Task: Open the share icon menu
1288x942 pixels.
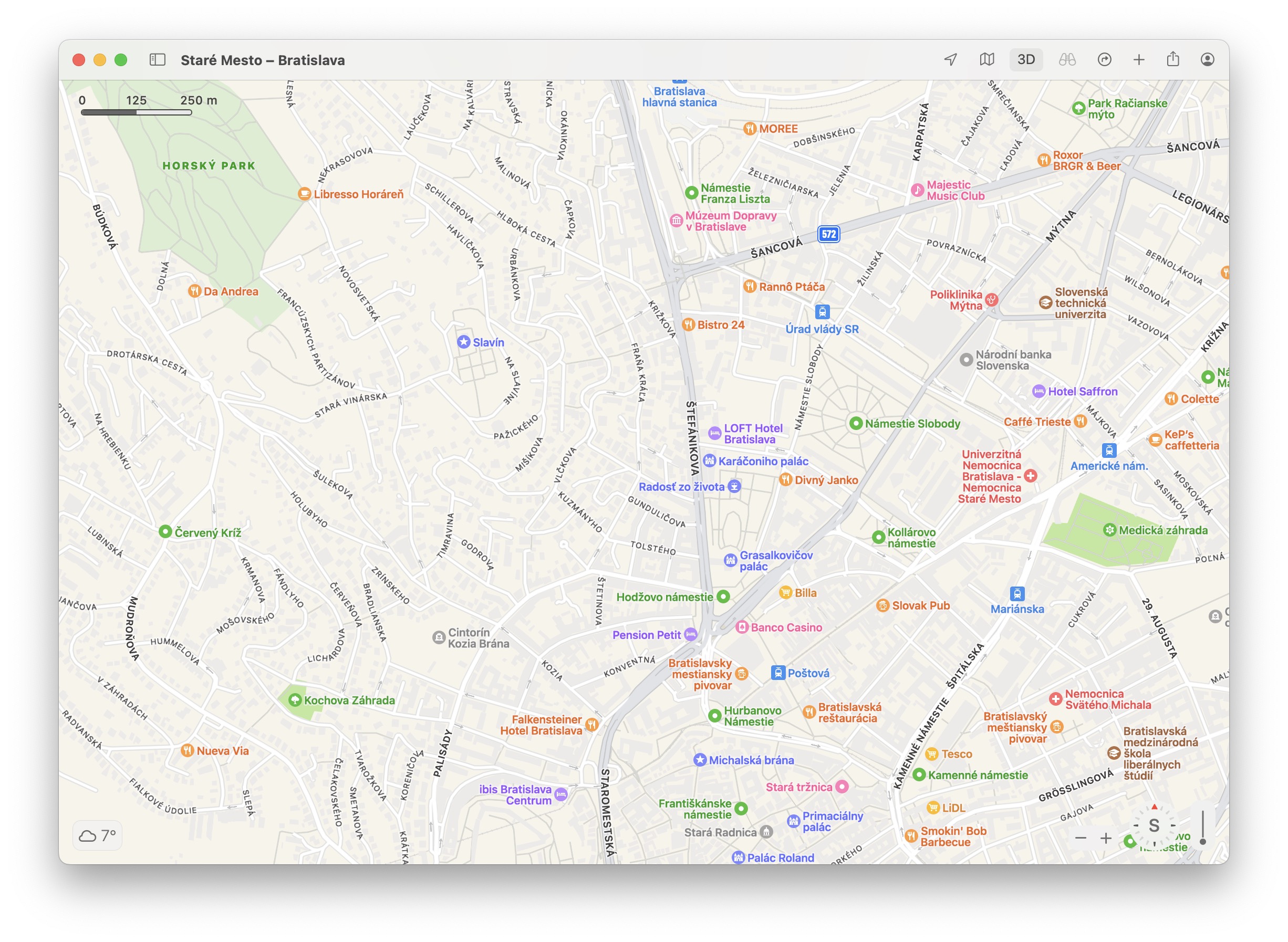Action: click(x=1173, y=60)
